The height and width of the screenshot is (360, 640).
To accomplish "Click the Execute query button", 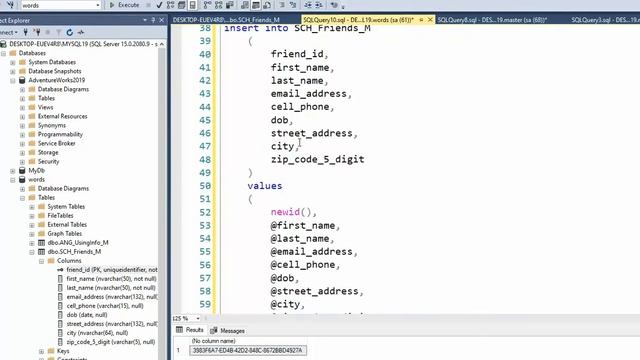I will [x=124, y=5].
